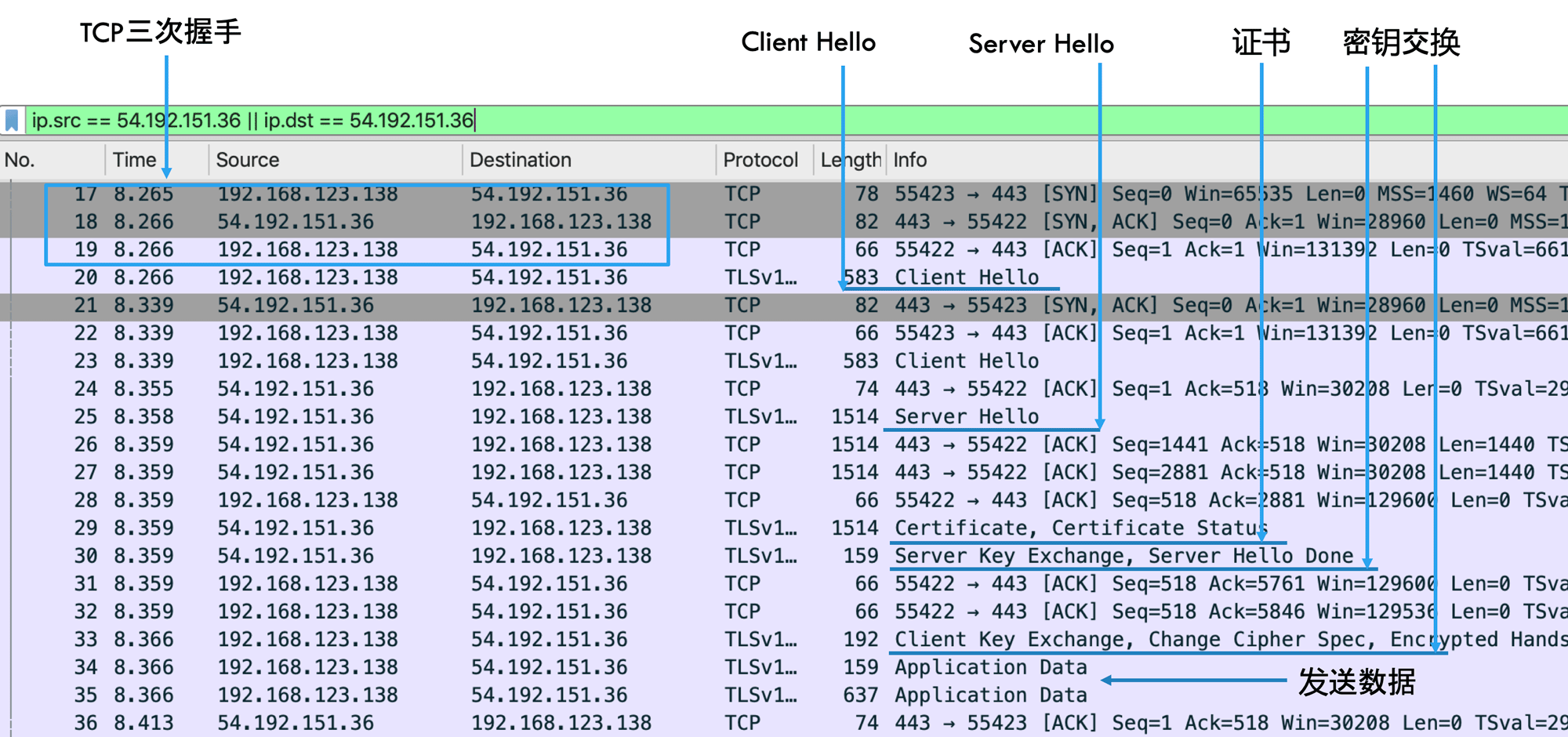Click time 8.413 in packet 36

(x=143, y=723)
